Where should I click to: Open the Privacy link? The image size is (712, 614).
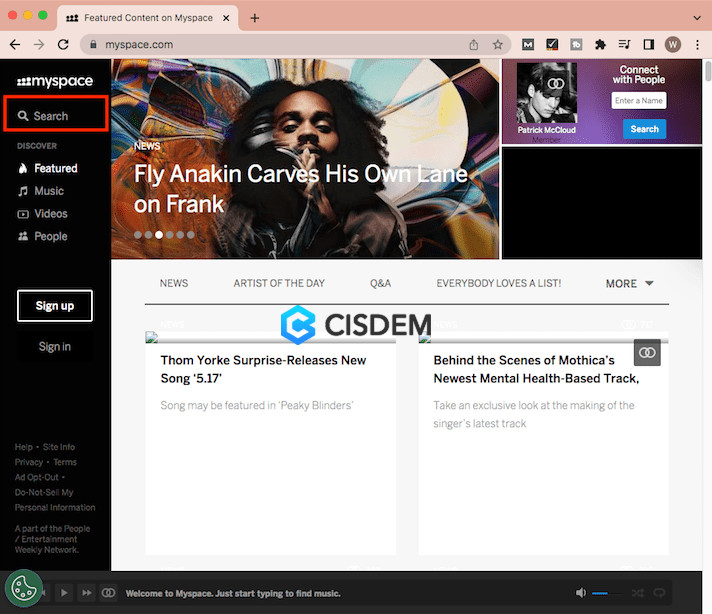point(29,462)
